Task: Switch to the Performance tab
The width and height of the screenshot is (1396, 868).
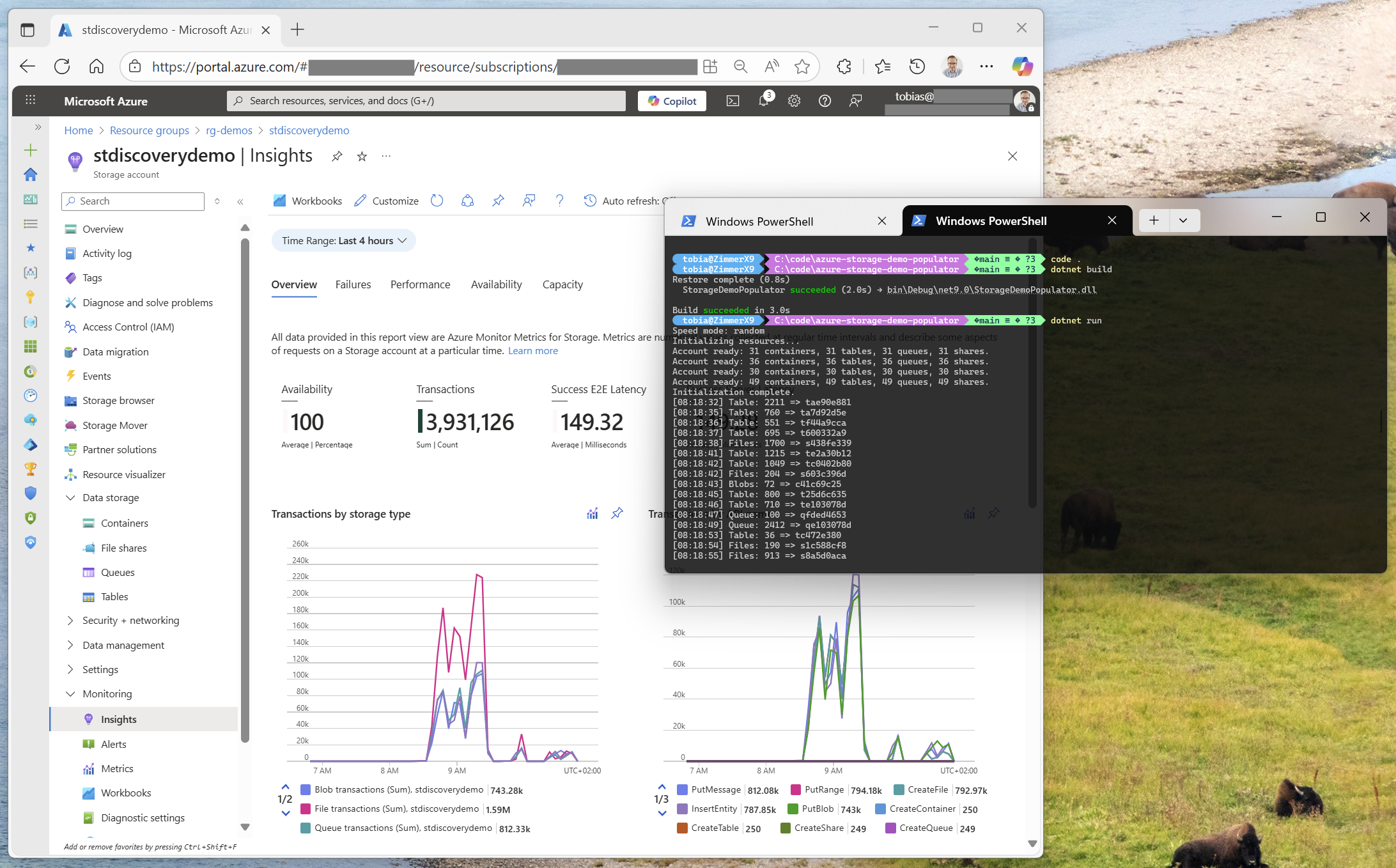Action: pyautogui.click(x=420, y=284)
